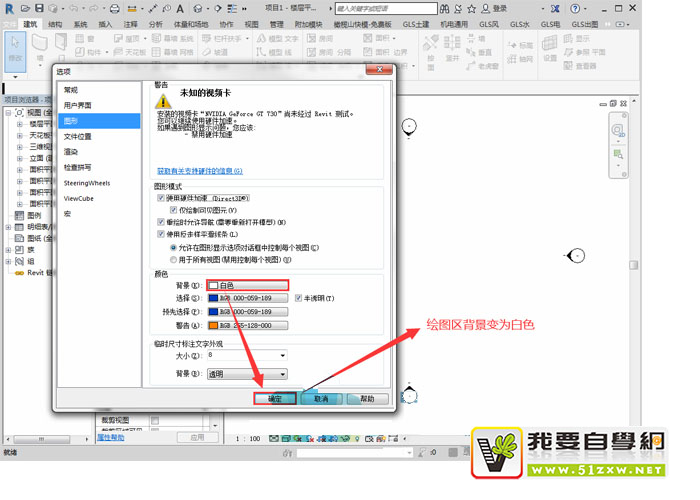Toggle 裁剪视图 checkbox in properties panel
700x500 pixels.
coord(155,420)
